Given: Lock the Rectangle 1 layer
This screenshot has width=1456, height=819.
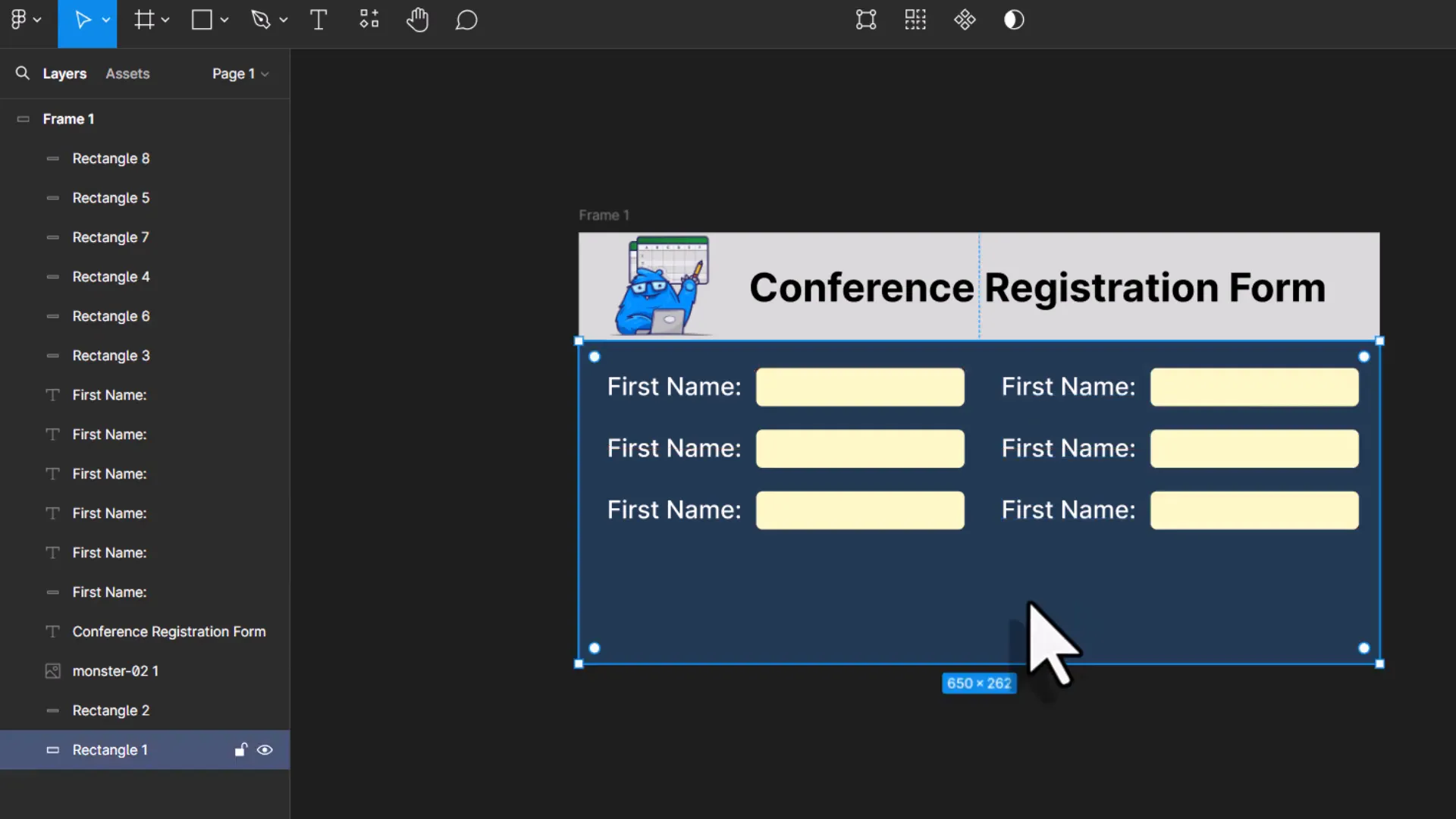Looking at the screenshot, I should pyautogui.click(x=240, y=749).
